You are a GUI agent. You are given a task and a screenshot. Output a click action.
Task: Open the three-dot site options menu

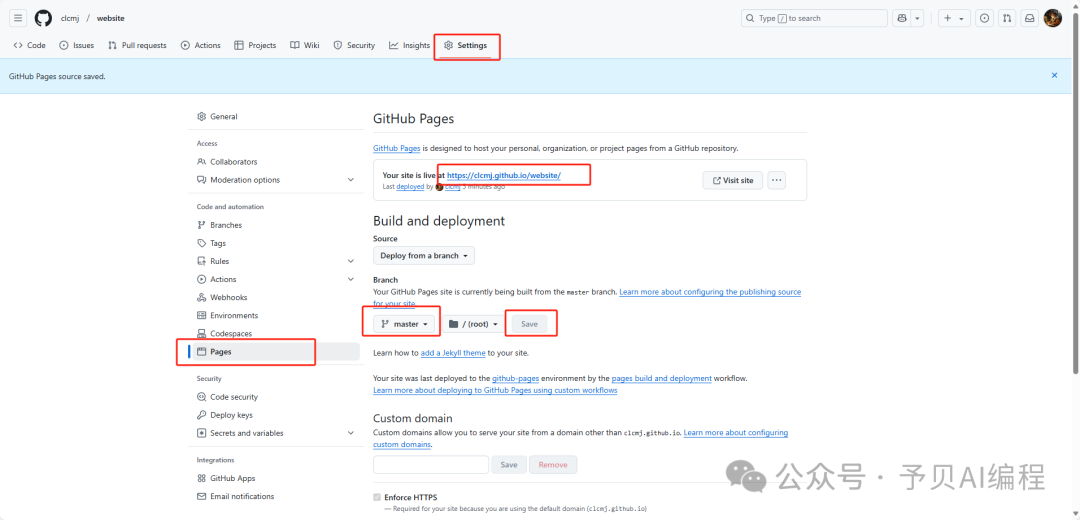[x=777, y=180]
